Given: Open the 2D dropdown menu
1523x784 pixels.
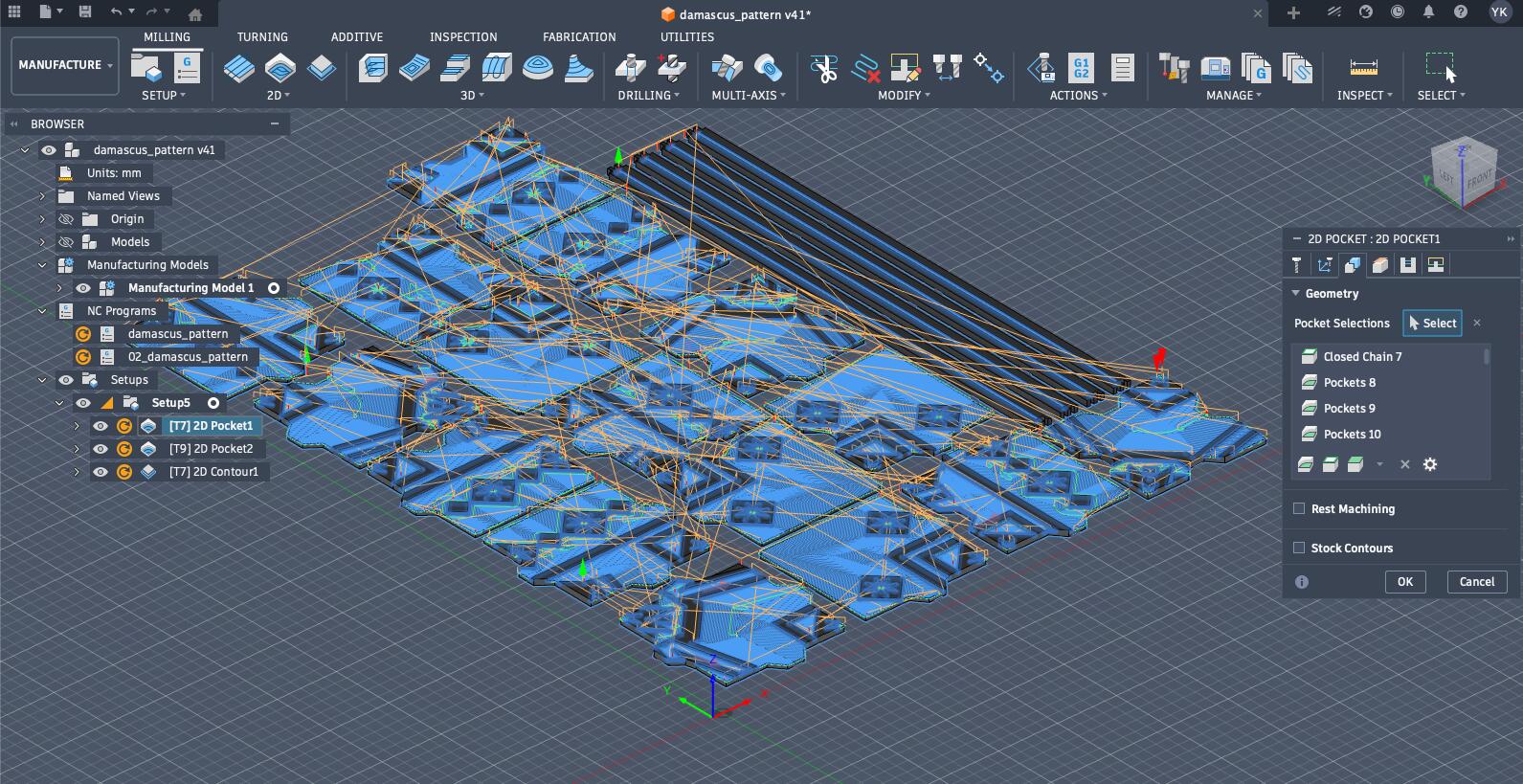Looking at the screenshot, I should click(279, 96).
